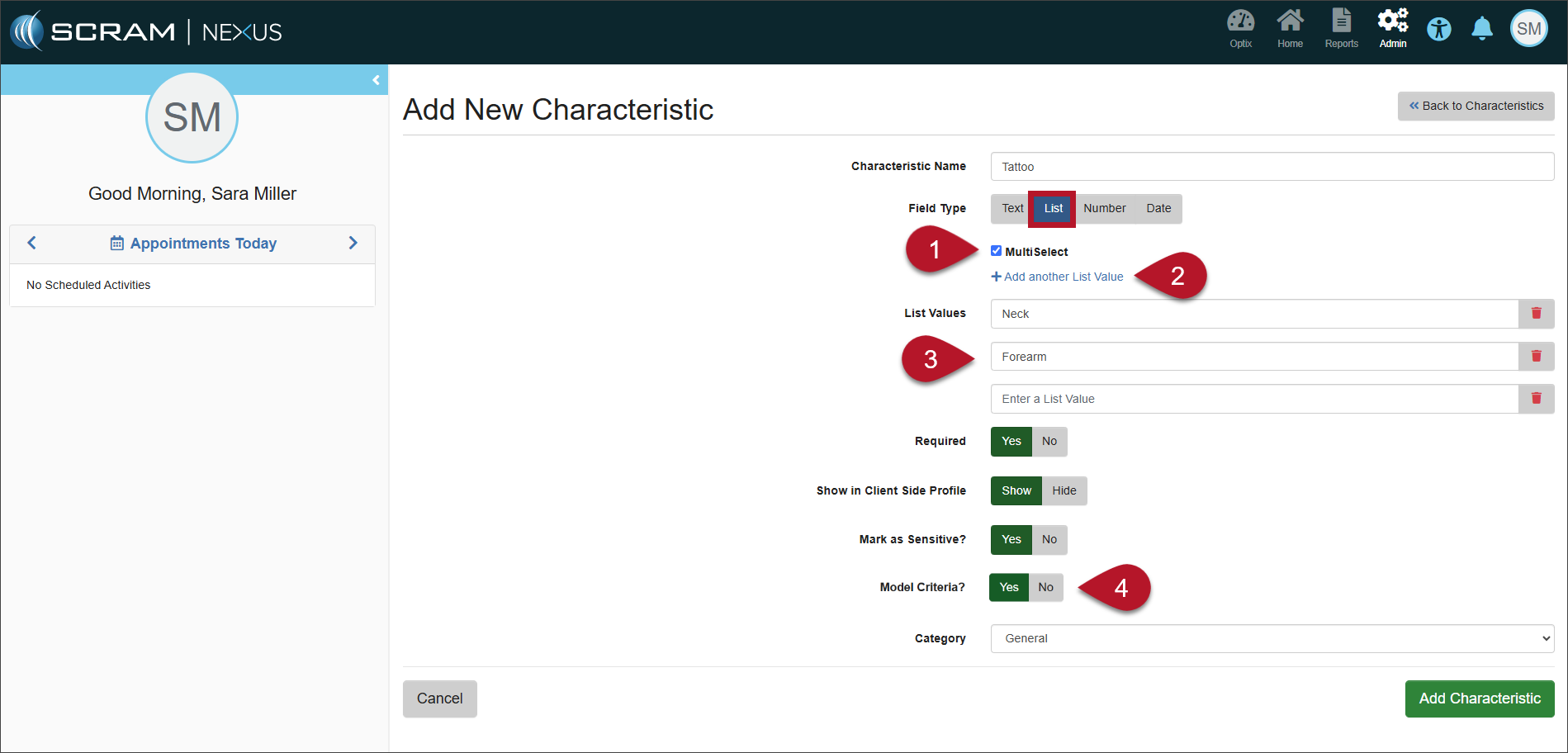Set Required to No

pyautogui.click(x=1049, y=442)
